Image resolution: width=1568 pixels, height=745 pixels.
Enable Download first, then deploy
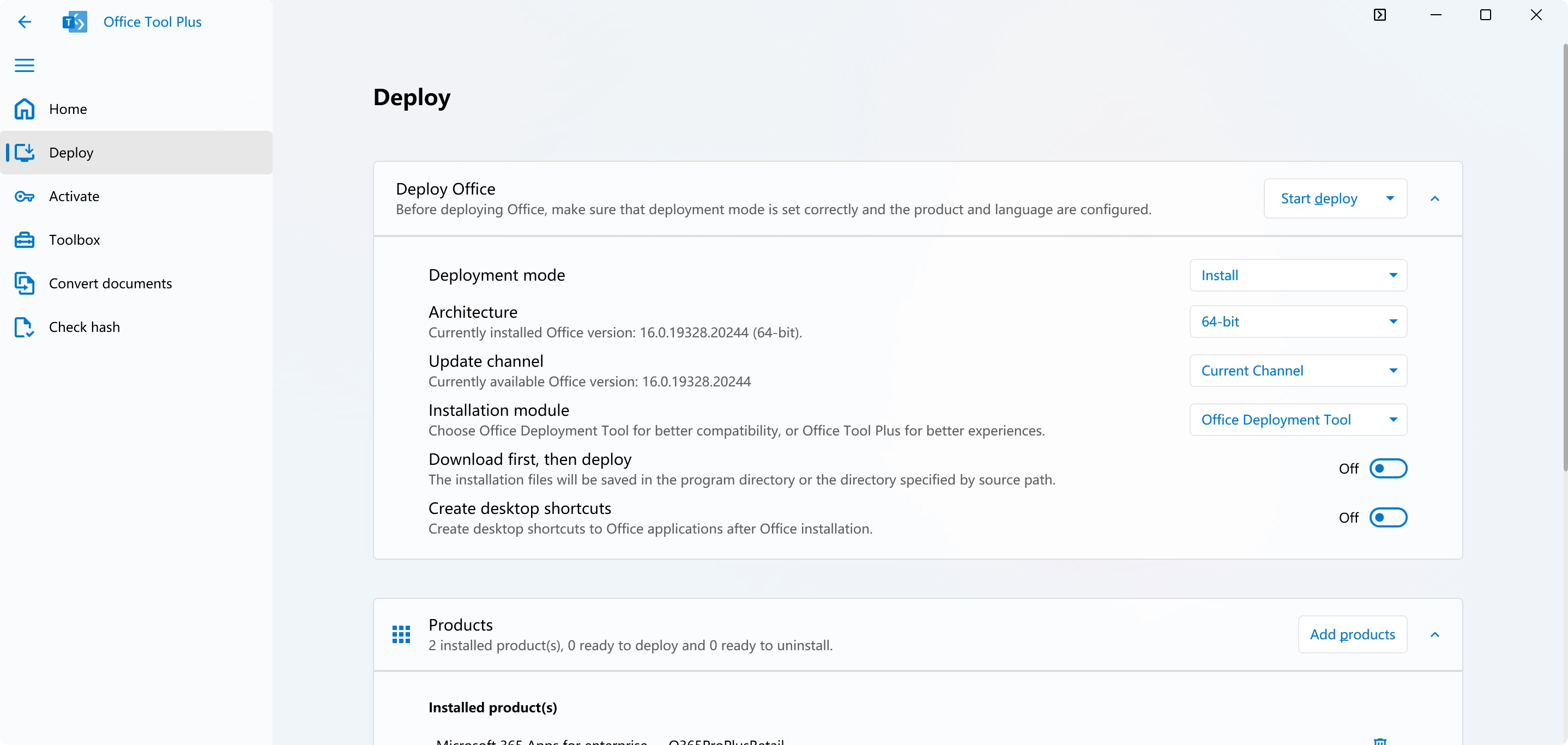click(x=1389, y=468)
